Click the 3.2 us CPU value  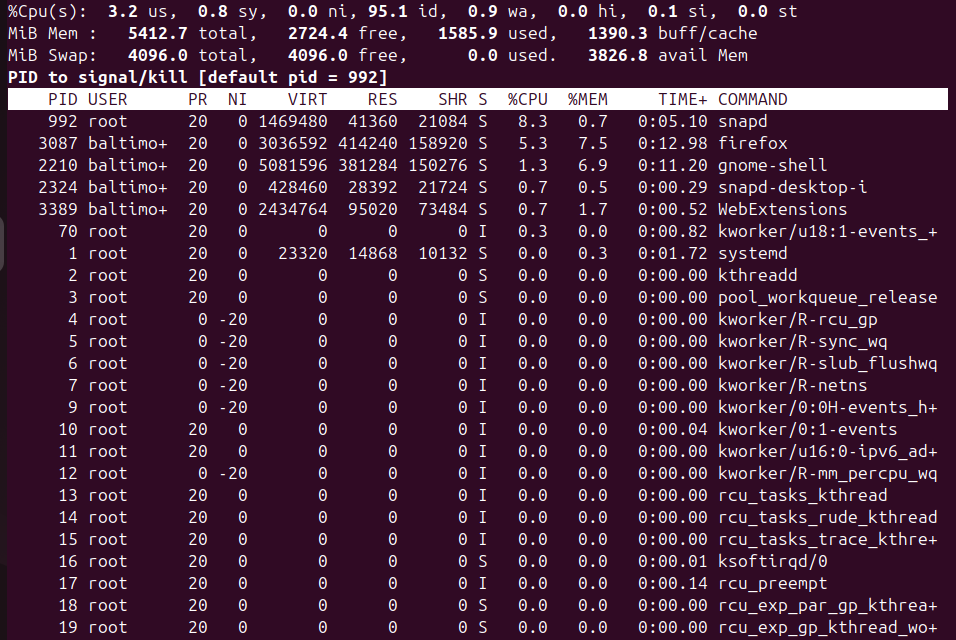pyautogui.click(x=123, y=11)
